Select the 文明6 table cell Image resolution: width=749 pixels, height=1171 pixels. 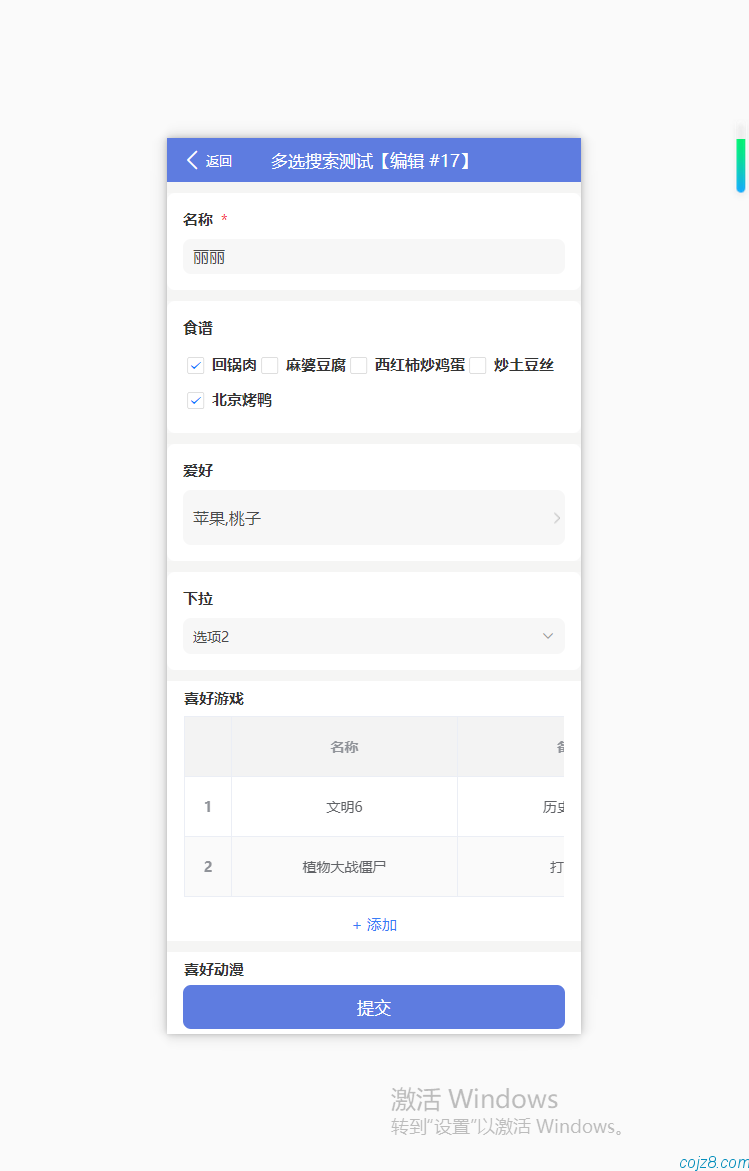(344, 807)
